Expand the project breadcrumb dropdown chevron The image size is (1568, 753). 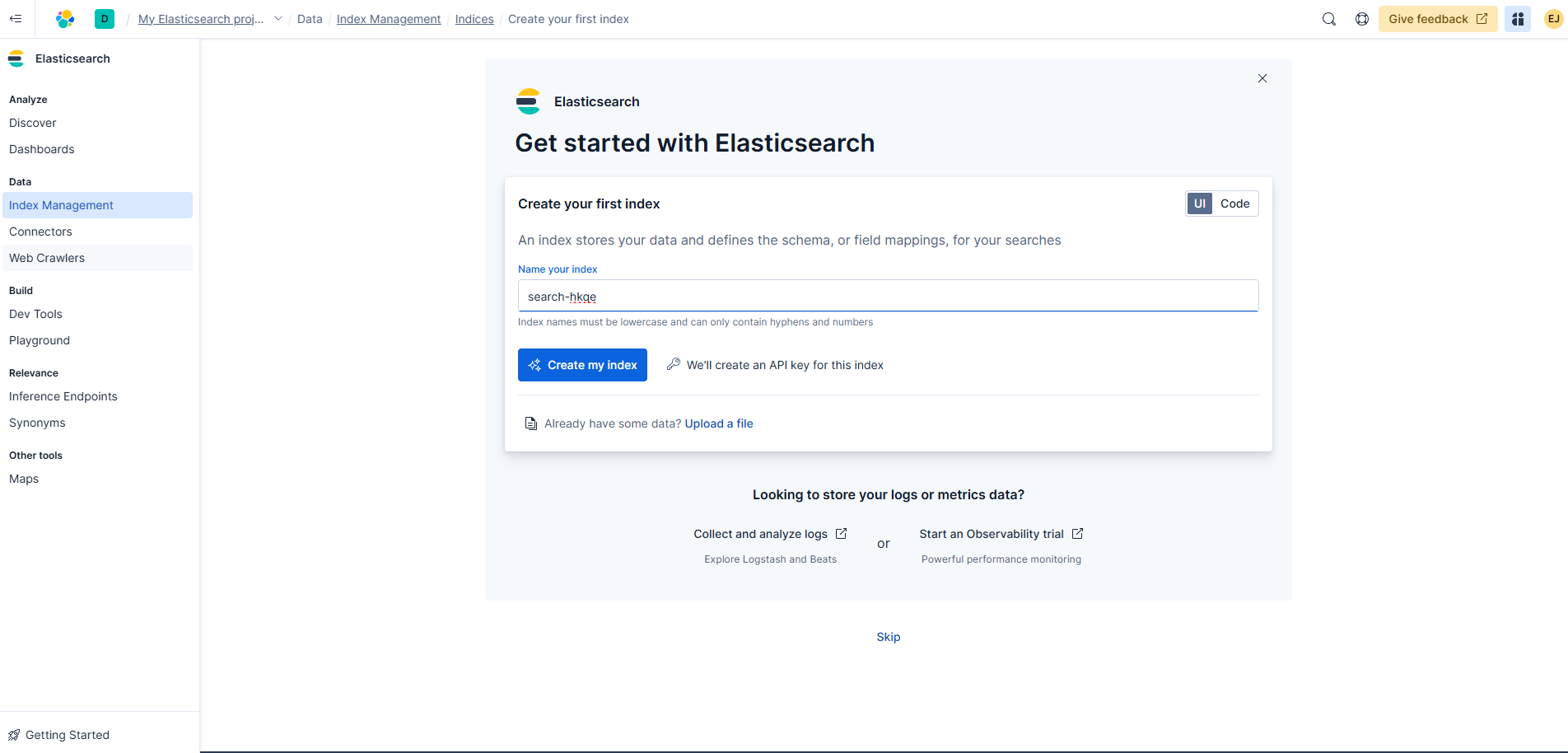coord(278,19)
